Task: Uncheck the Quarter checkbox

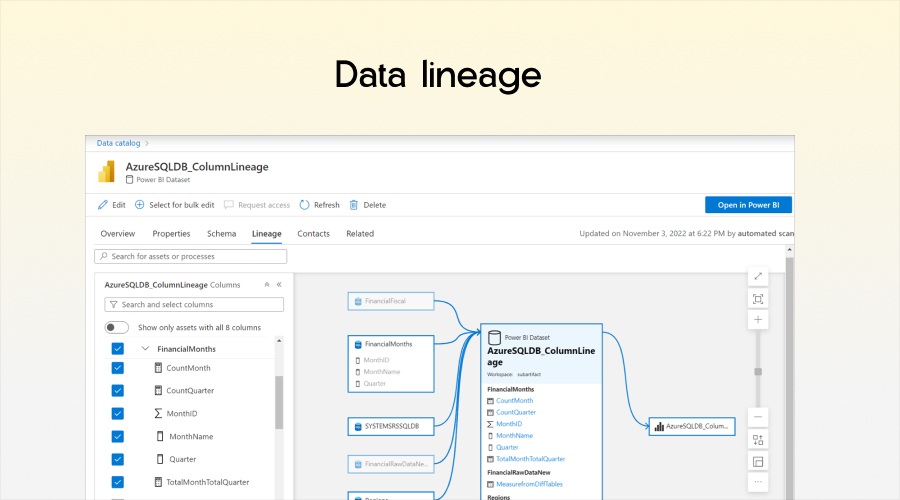Action: pyautogui.click(x=118, y=459)
